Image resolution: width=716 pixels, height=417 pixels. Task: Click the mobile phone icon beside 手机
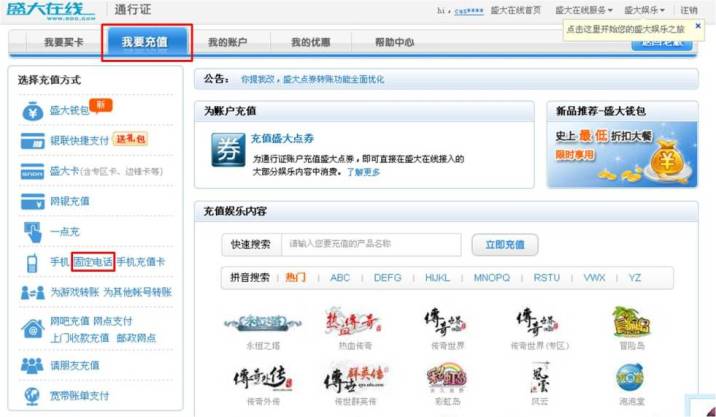point(32,263)
